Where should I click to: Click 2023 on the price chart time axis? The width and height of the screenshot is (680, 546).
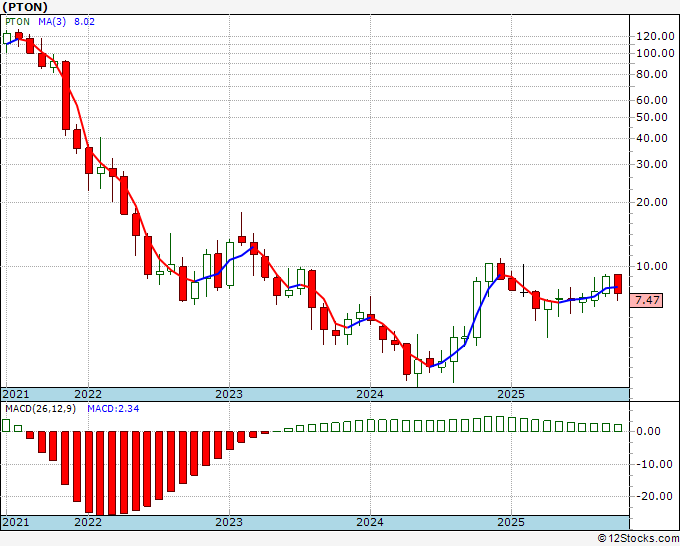coord(229,394)
